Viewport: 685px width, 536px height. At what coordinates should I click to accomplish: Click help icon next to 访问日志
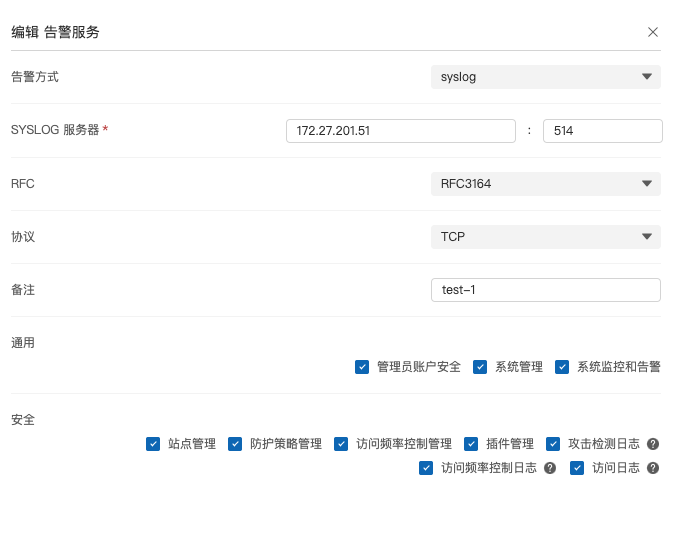pyautogui.click(x=653, y=468)
